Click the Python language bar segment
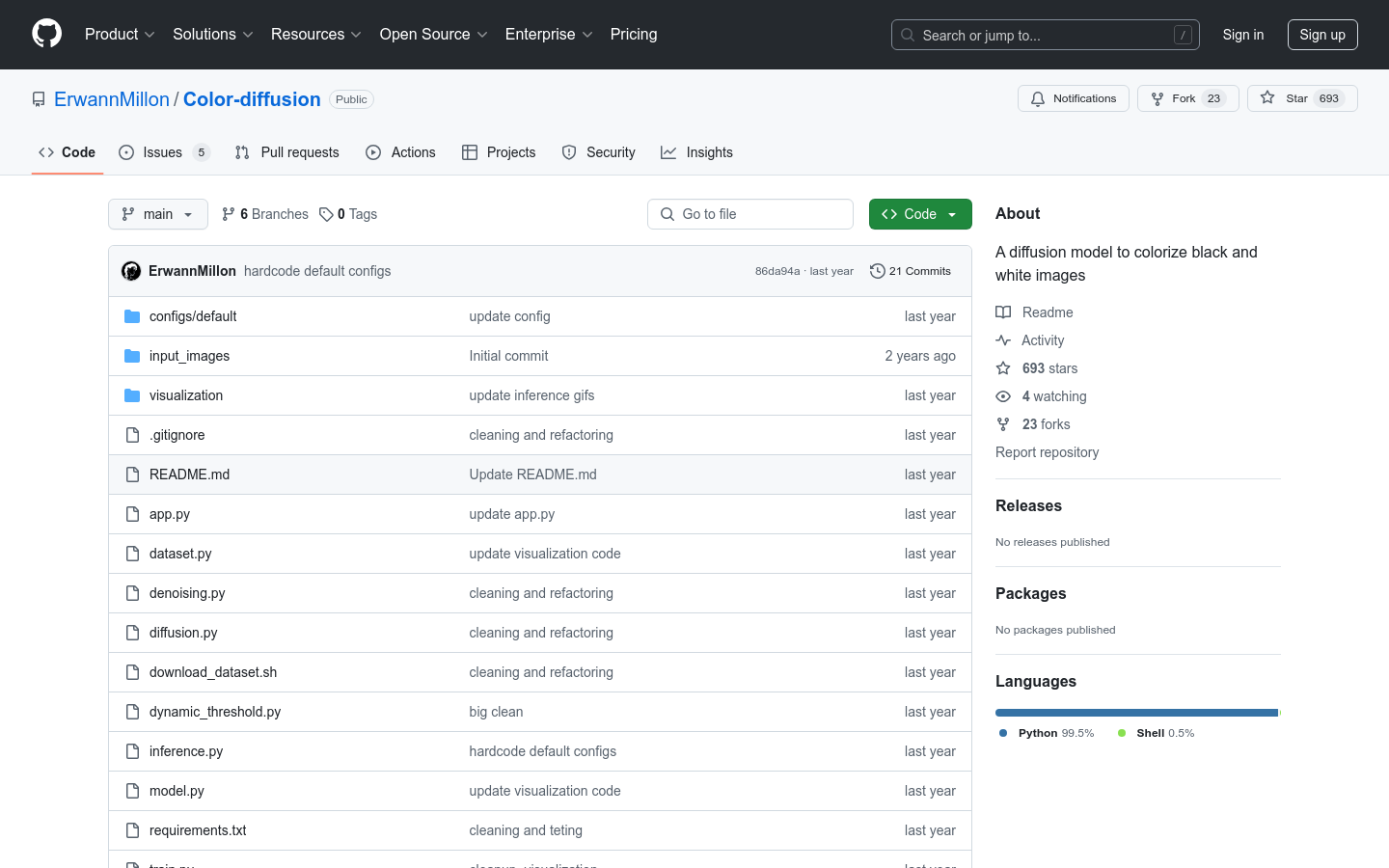The width and height of the screenshot is (1389, 868). tap(1135, 713)
